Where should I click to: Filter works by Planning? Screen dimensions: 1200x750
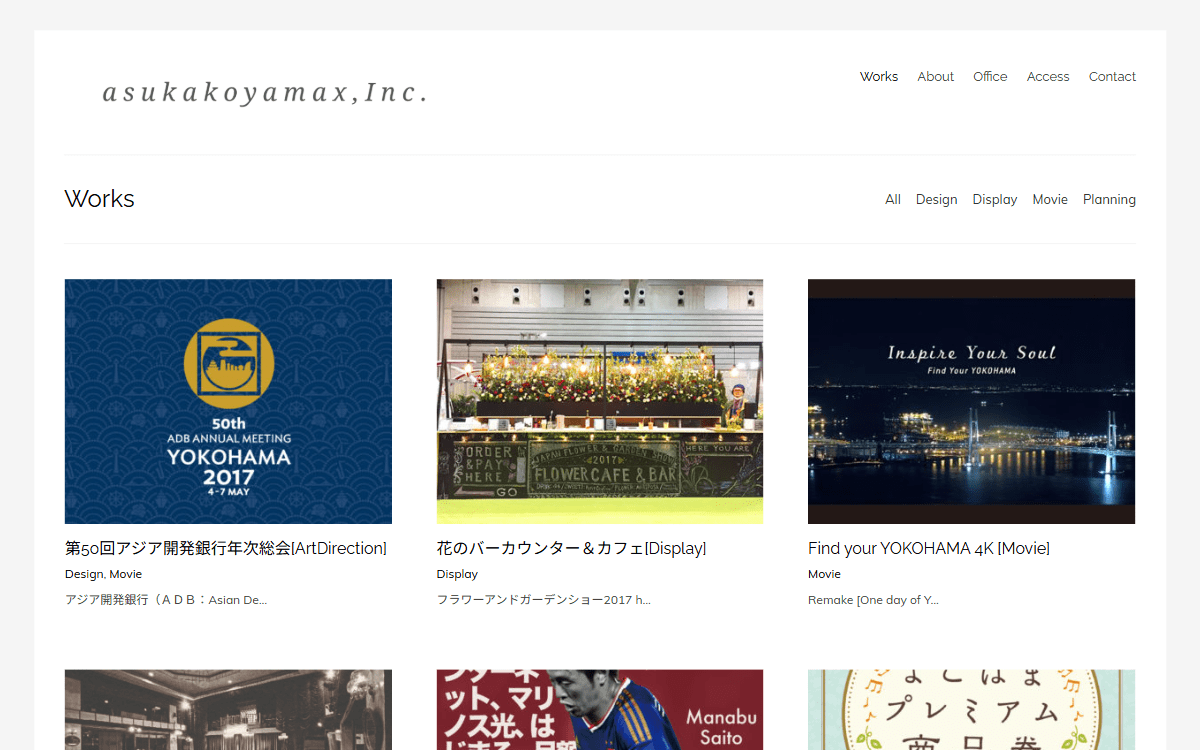1109,199
